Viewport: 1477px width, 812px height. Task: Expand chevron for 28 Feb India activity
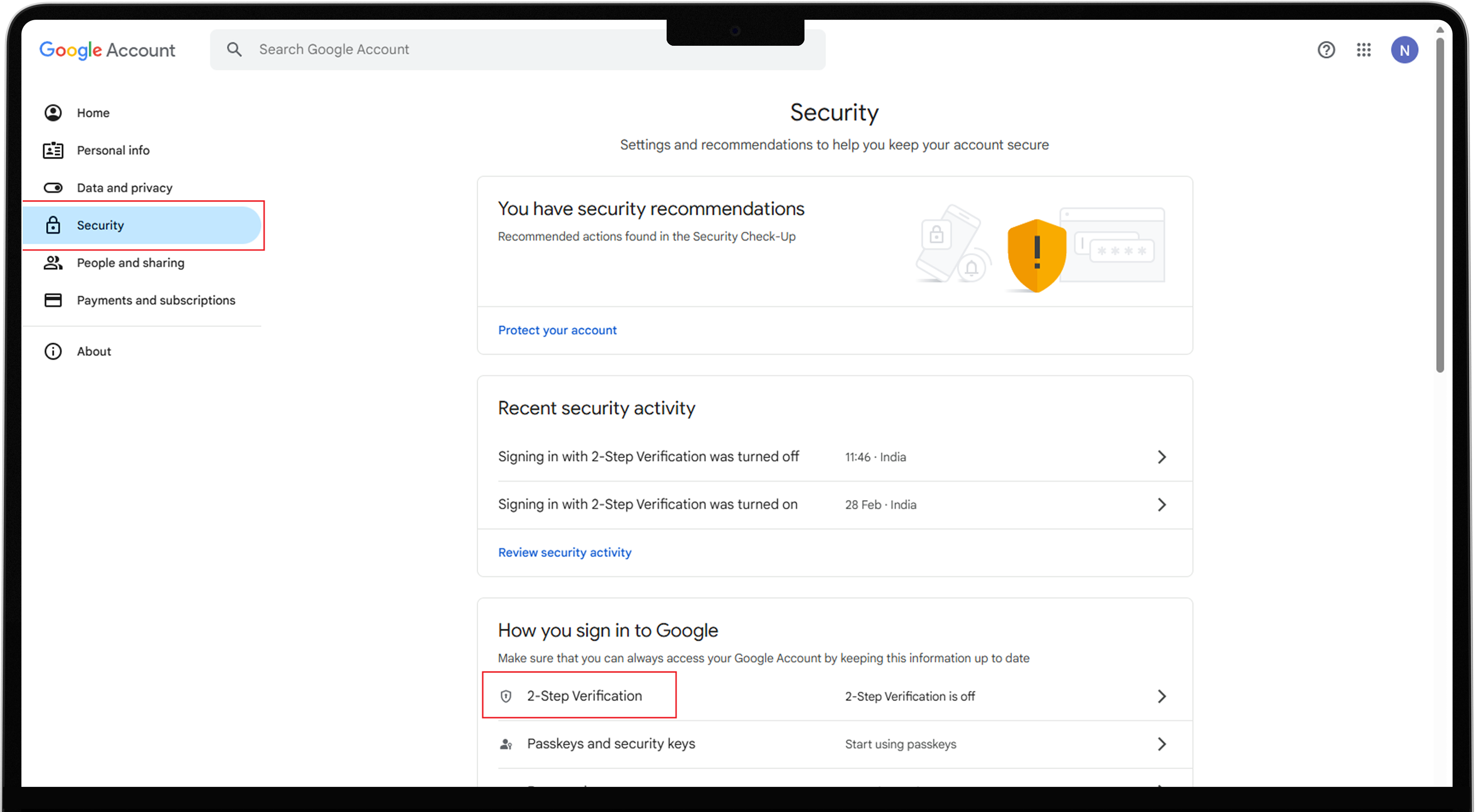pyautogui.click(x=1161, y=504)
